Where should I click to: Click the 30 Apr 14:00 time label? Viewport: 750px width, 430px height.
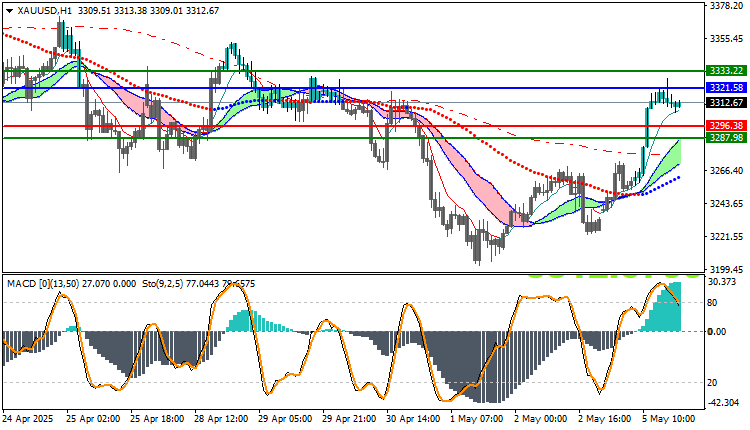[413, 419]
